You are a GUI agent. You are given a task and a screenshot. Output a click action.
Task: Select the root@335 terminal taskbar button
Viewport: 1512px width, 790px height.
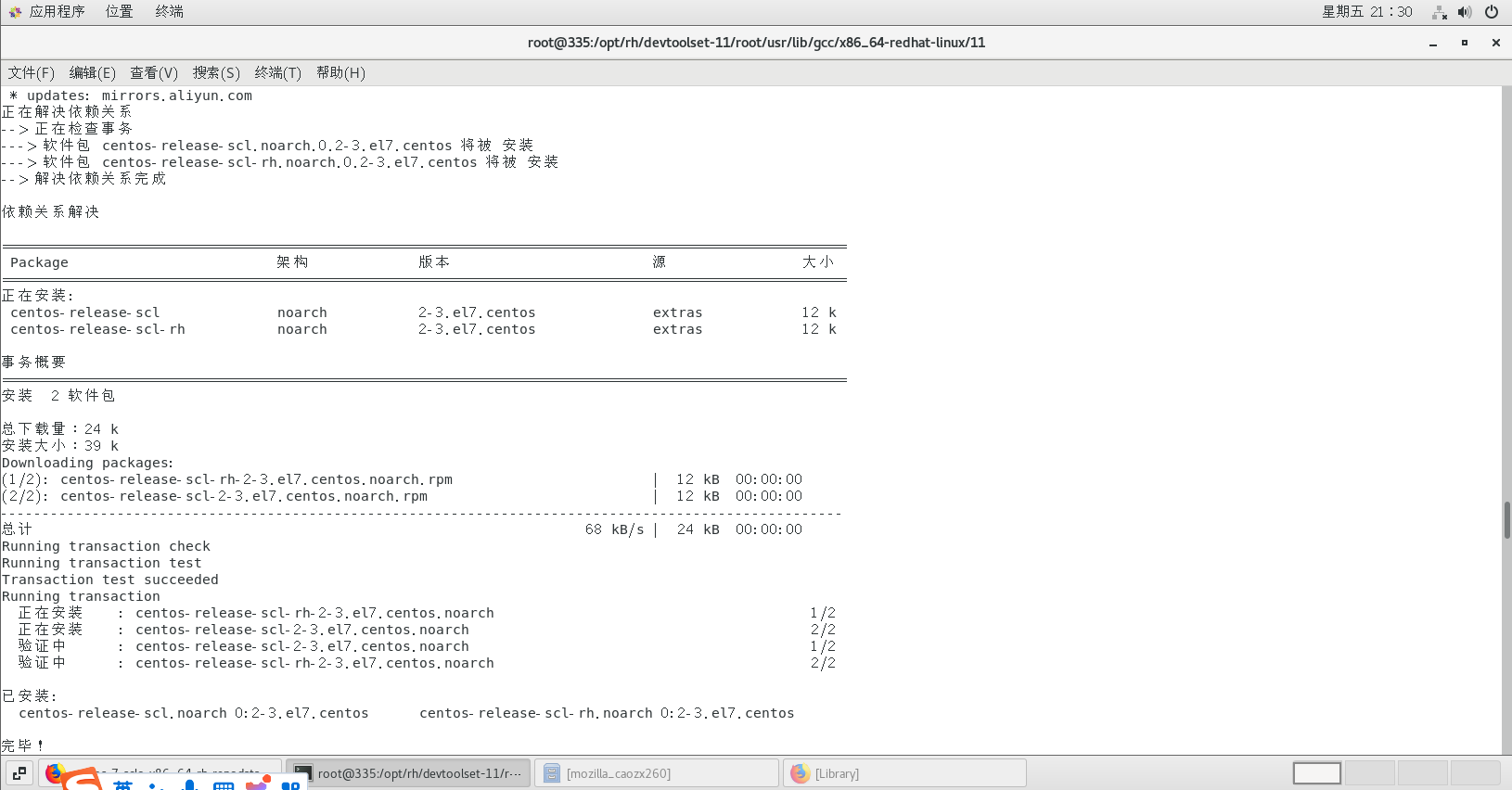point(408,773)
